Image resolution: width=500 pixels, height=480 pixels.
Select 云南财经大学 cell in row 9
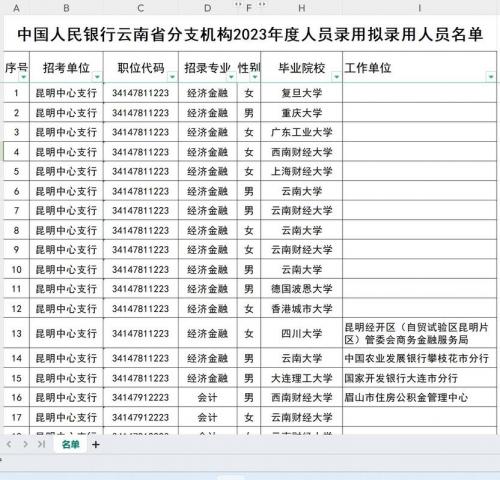pos(302,250)
